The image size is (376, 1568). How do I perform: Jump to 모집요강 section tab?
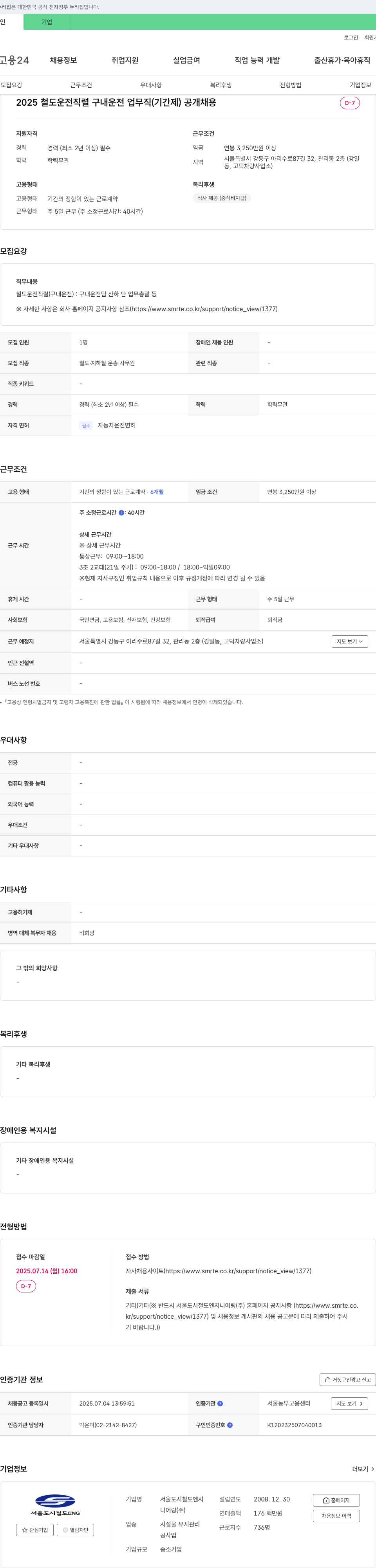point(12,85)
